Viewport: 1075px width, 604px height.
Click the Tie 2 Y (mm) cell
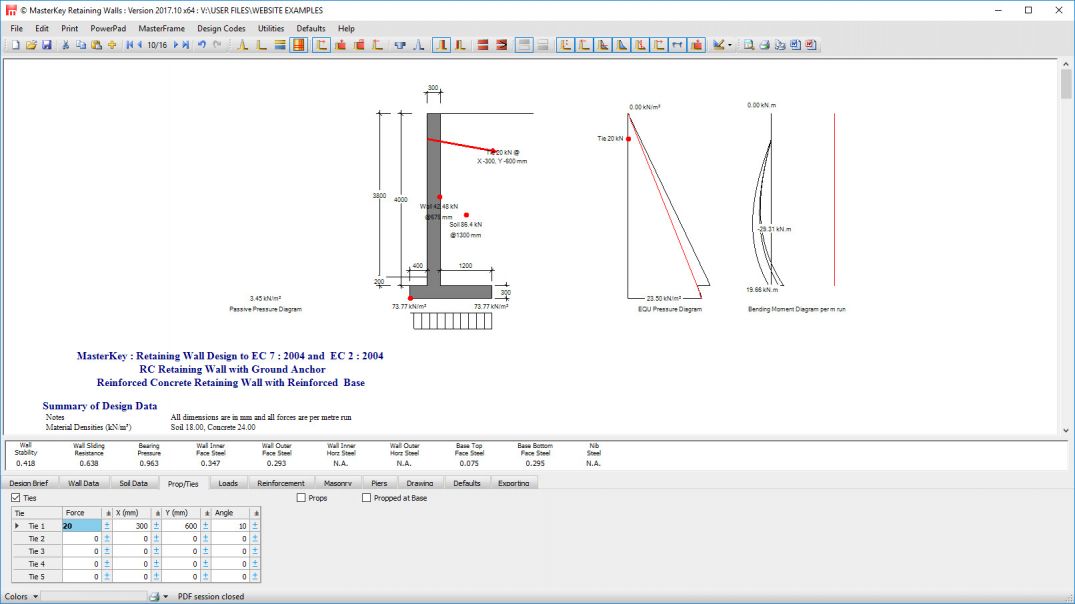(181, 539)
